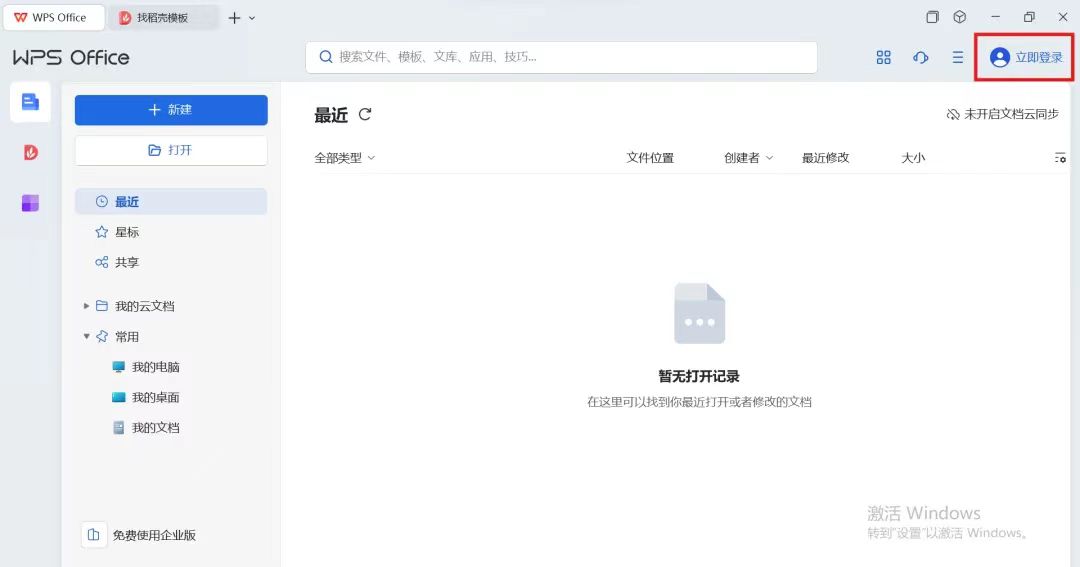
Task: Refresh the recent files list
Action: point(365,115)
